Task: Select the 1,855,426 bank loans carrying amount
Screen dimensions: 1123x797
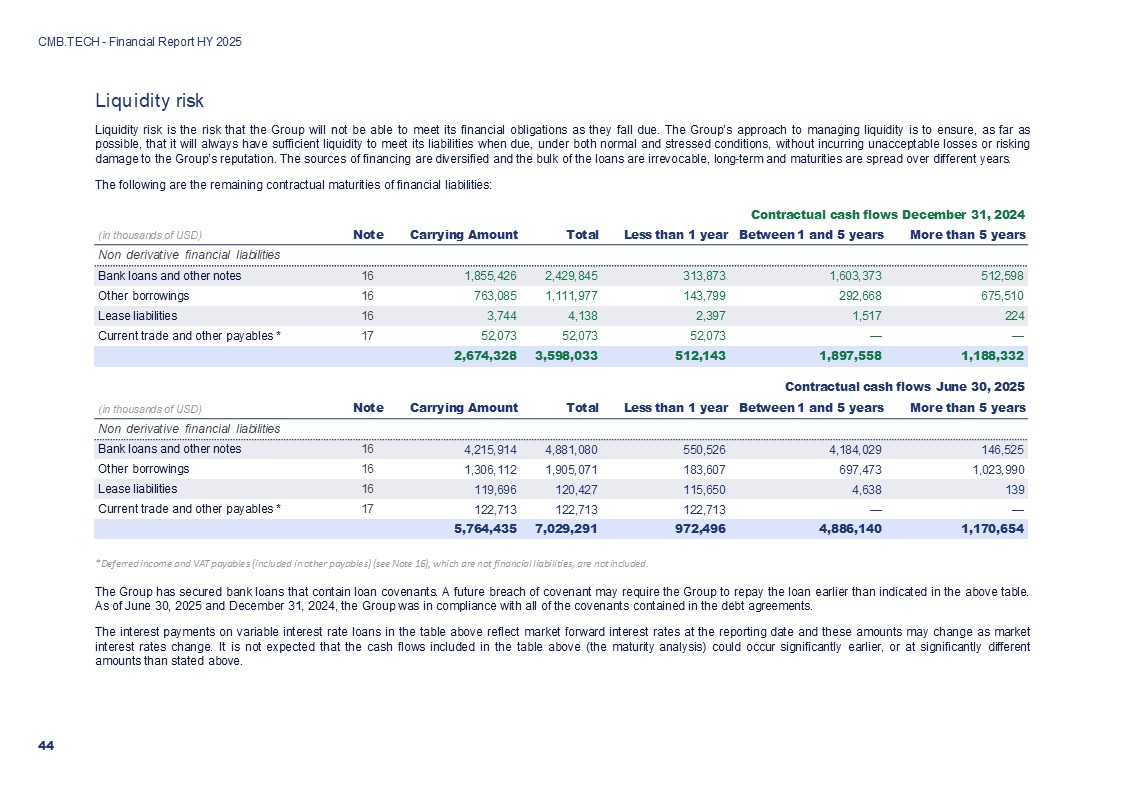Action: point(482,276)
